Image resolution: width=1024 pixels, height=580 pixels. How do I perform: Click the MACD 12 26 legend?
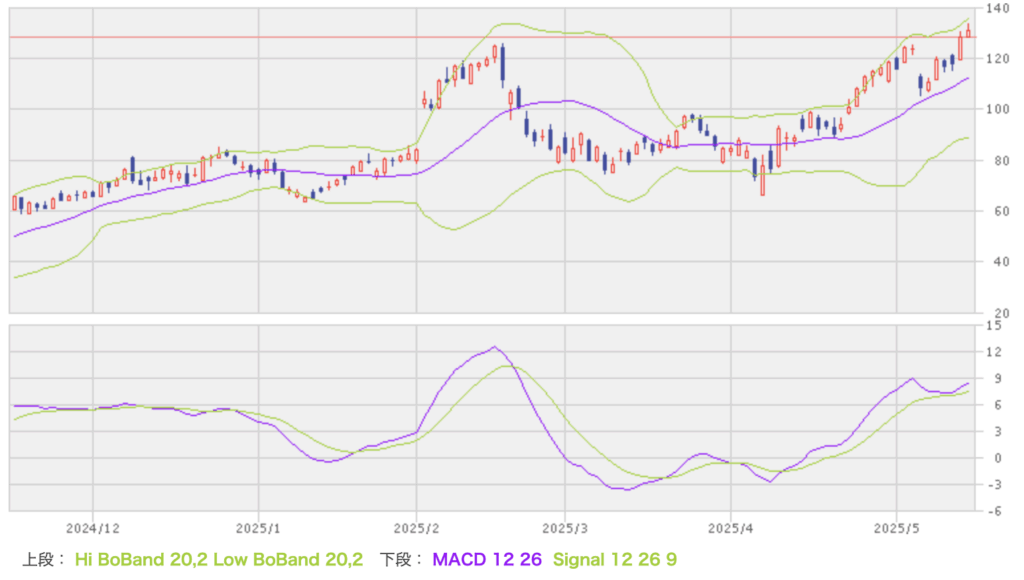click(487, 560)
